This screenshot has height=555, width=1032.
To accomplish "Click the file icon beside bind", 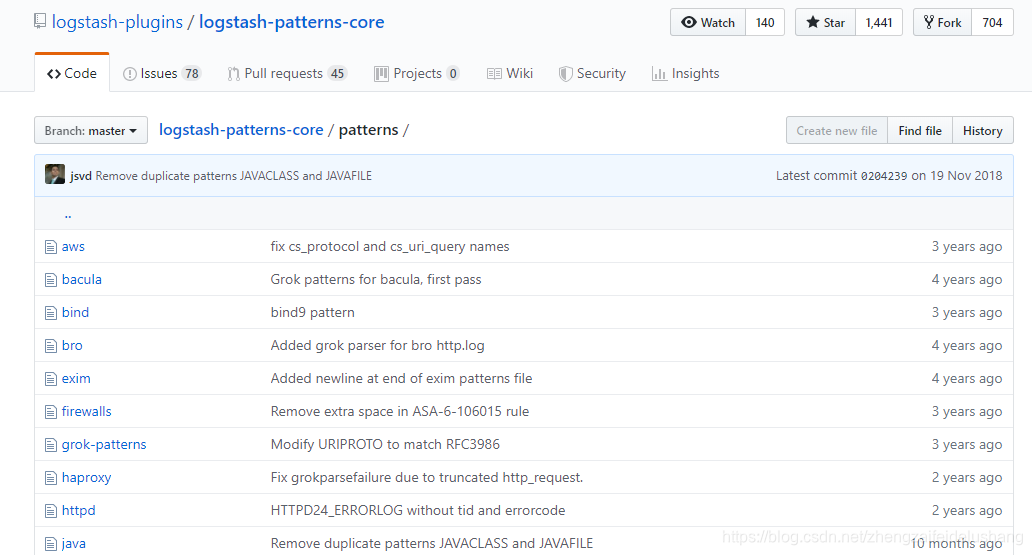I will [x=51, y=313].
